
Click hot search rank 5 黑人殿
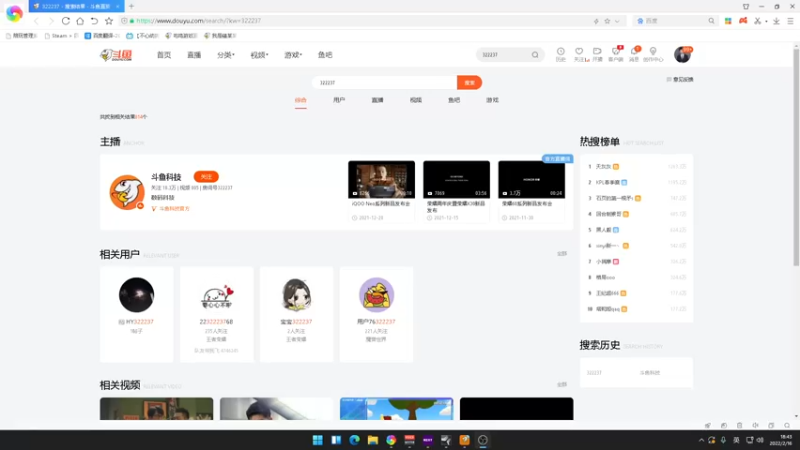pyautogui.click(x=603, y=230)
